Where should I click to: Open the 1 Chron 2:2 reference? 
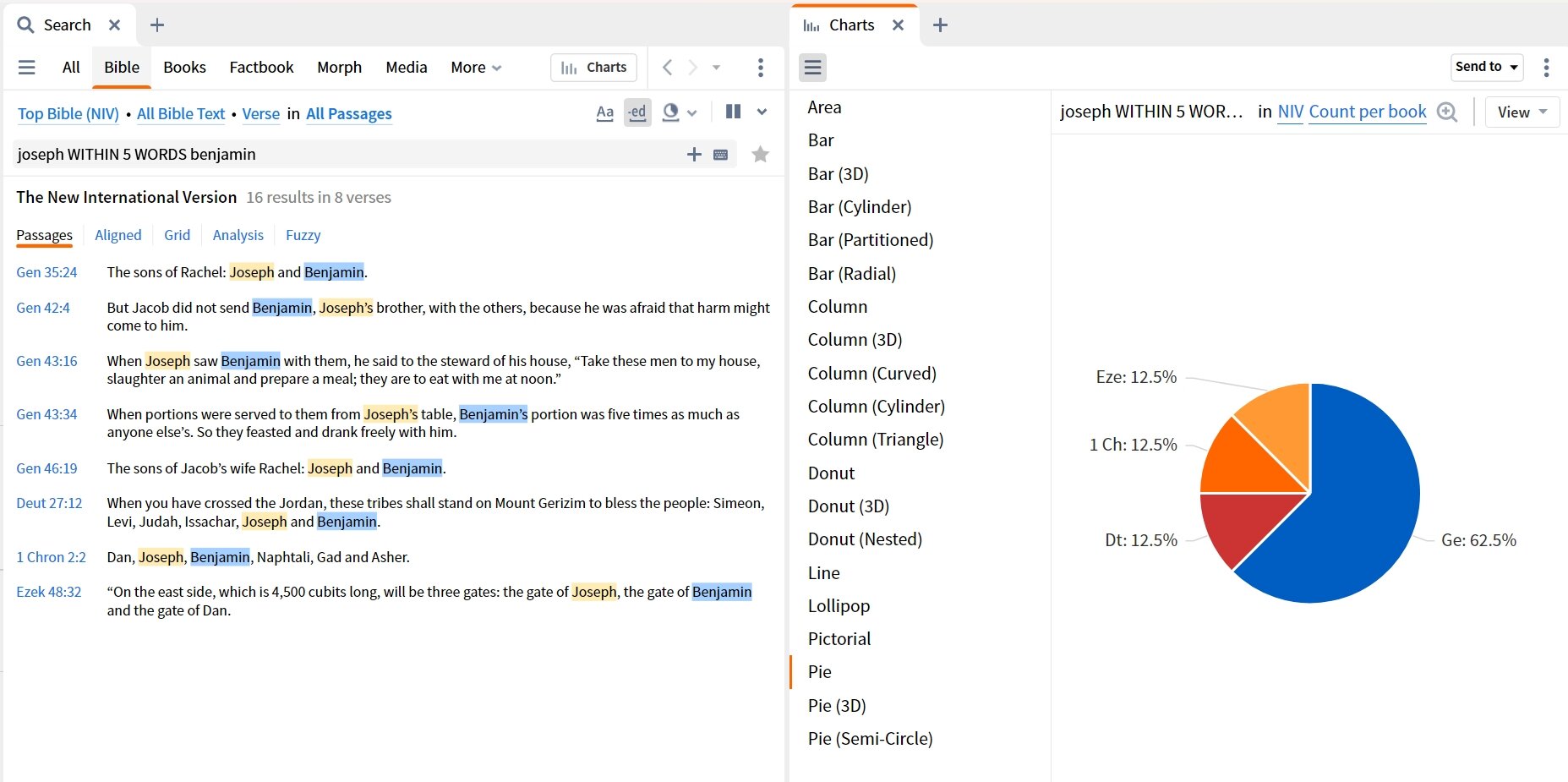(x=51, y=557)
